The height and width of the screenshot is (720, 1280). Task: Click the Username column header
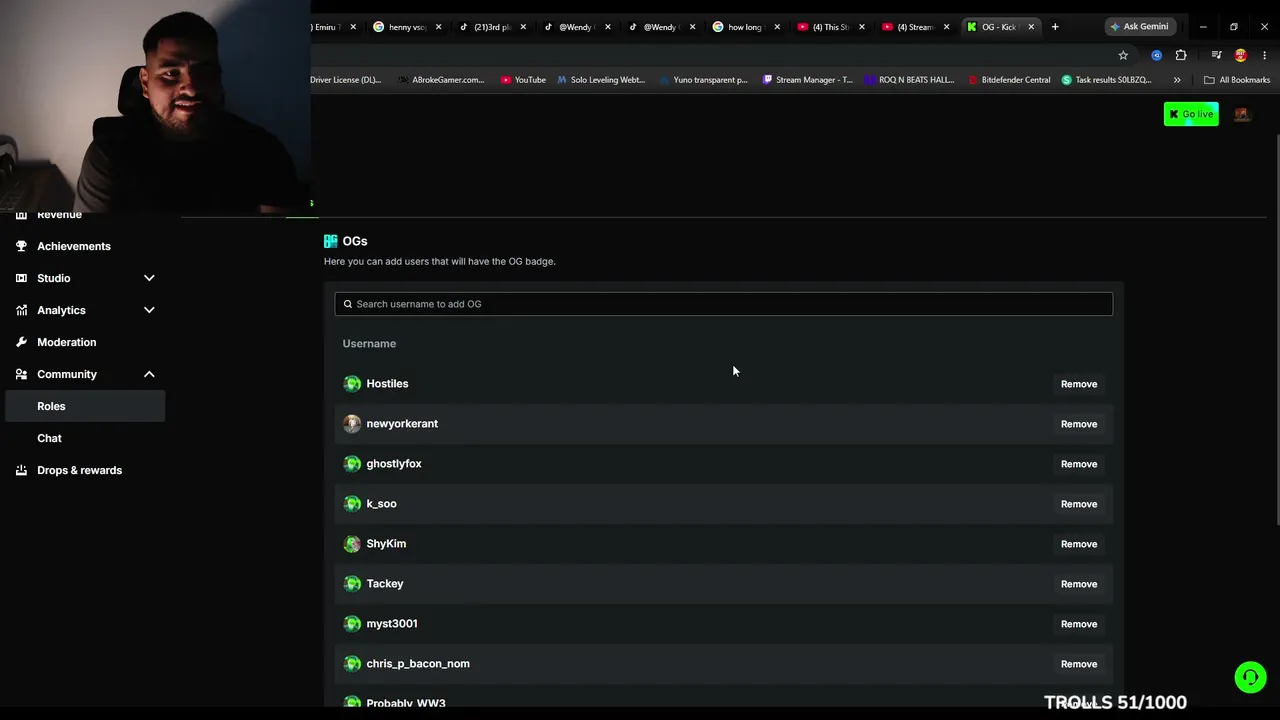[x=369, y=344]
